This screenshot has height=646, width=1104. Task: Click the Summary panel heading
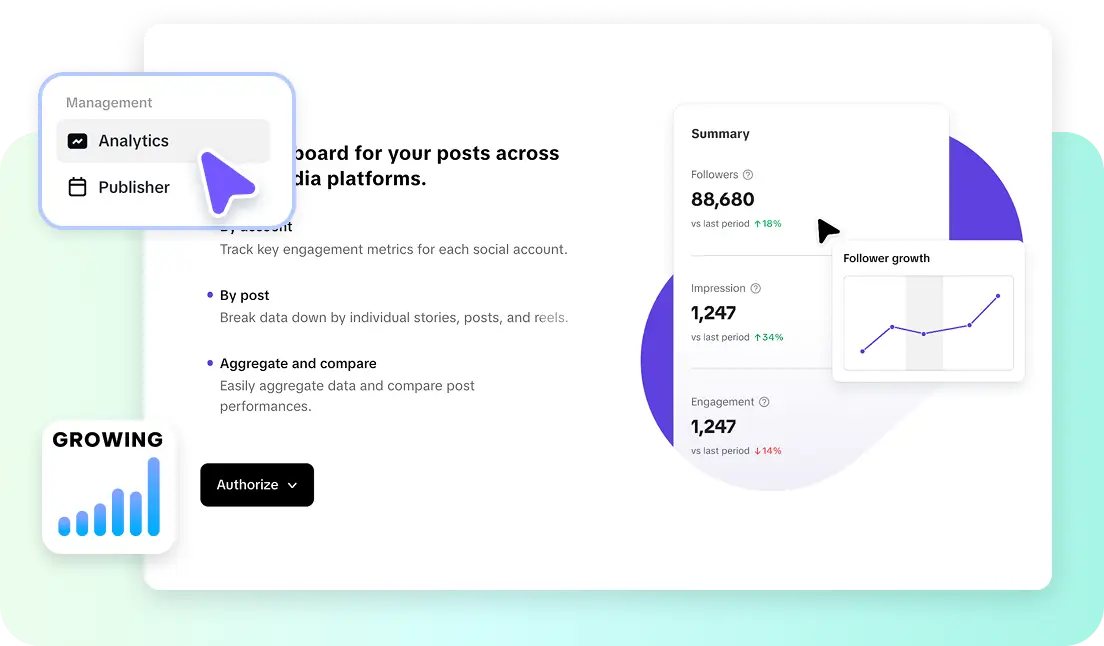[x=718, y=133]
